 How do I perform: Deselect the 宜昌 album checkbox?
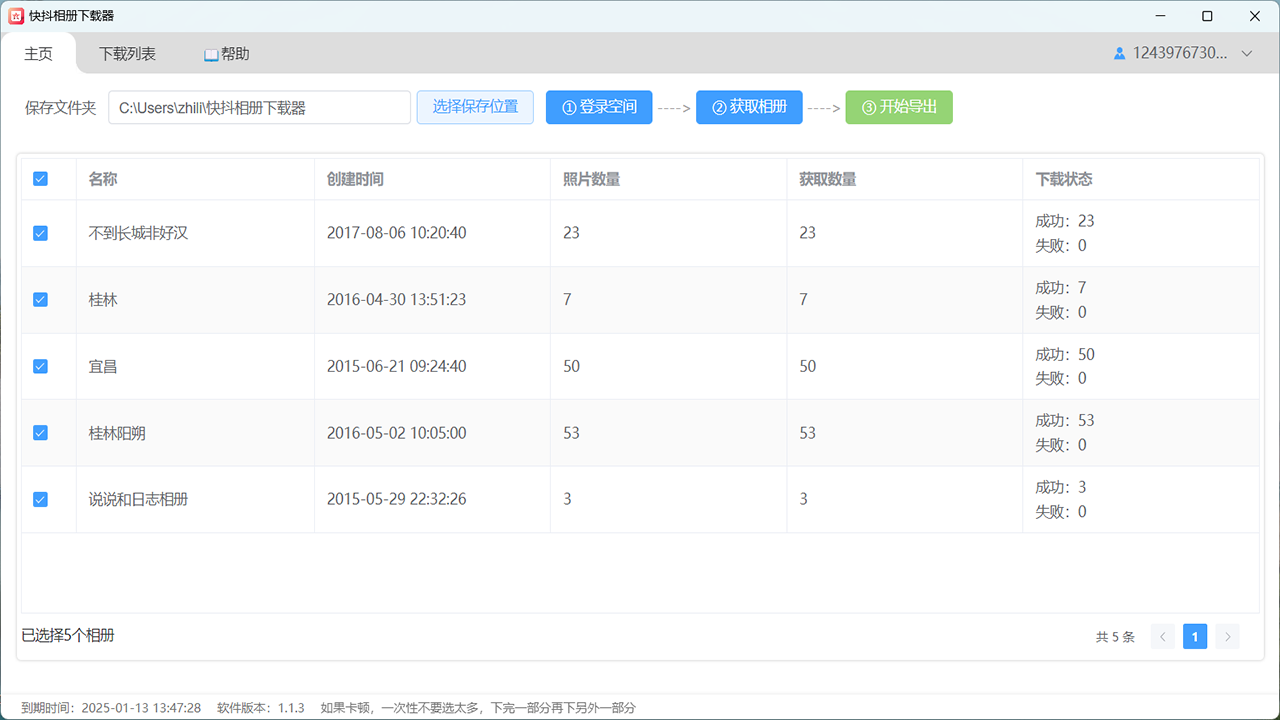coord(40,366)
